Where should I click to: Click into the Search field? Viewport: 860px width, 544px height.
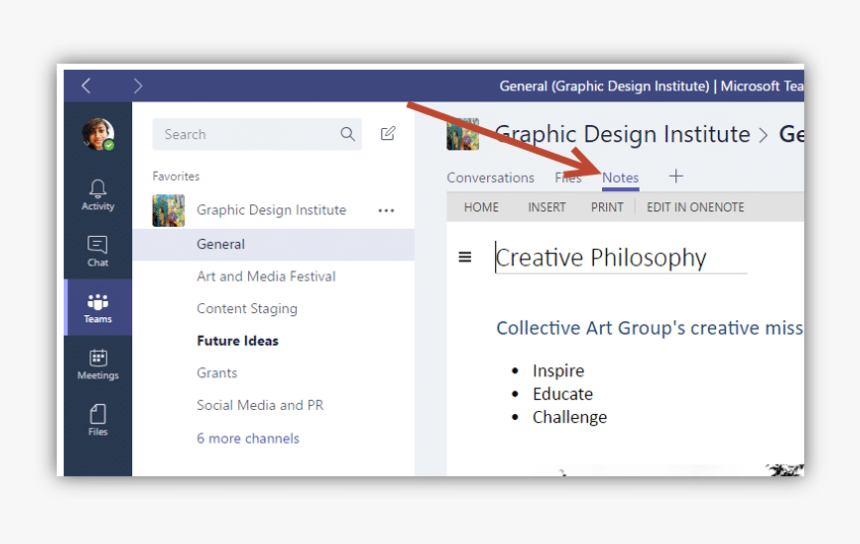[257, 134]
